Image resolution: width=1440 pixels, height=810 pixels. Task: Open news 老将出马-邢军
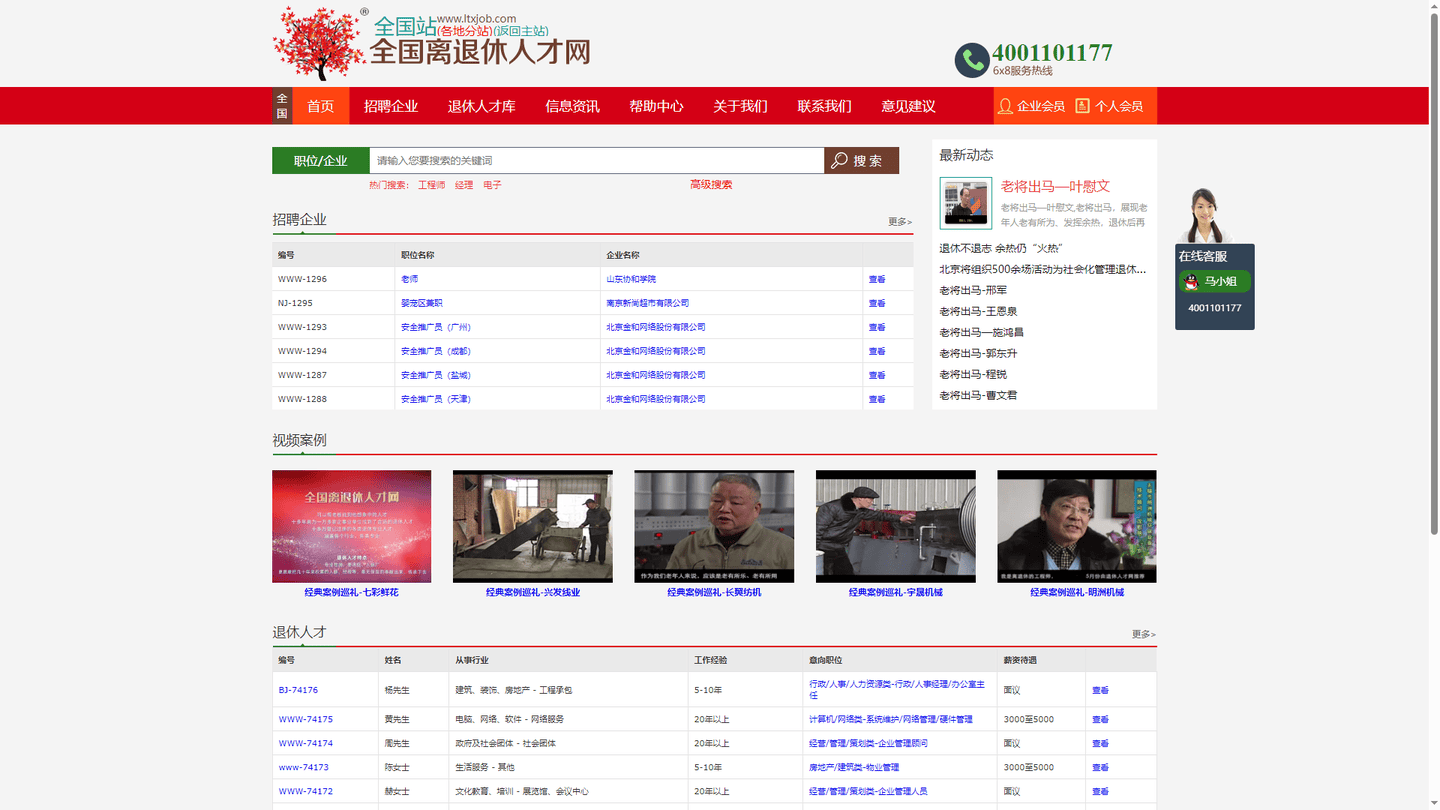[973, 290]
